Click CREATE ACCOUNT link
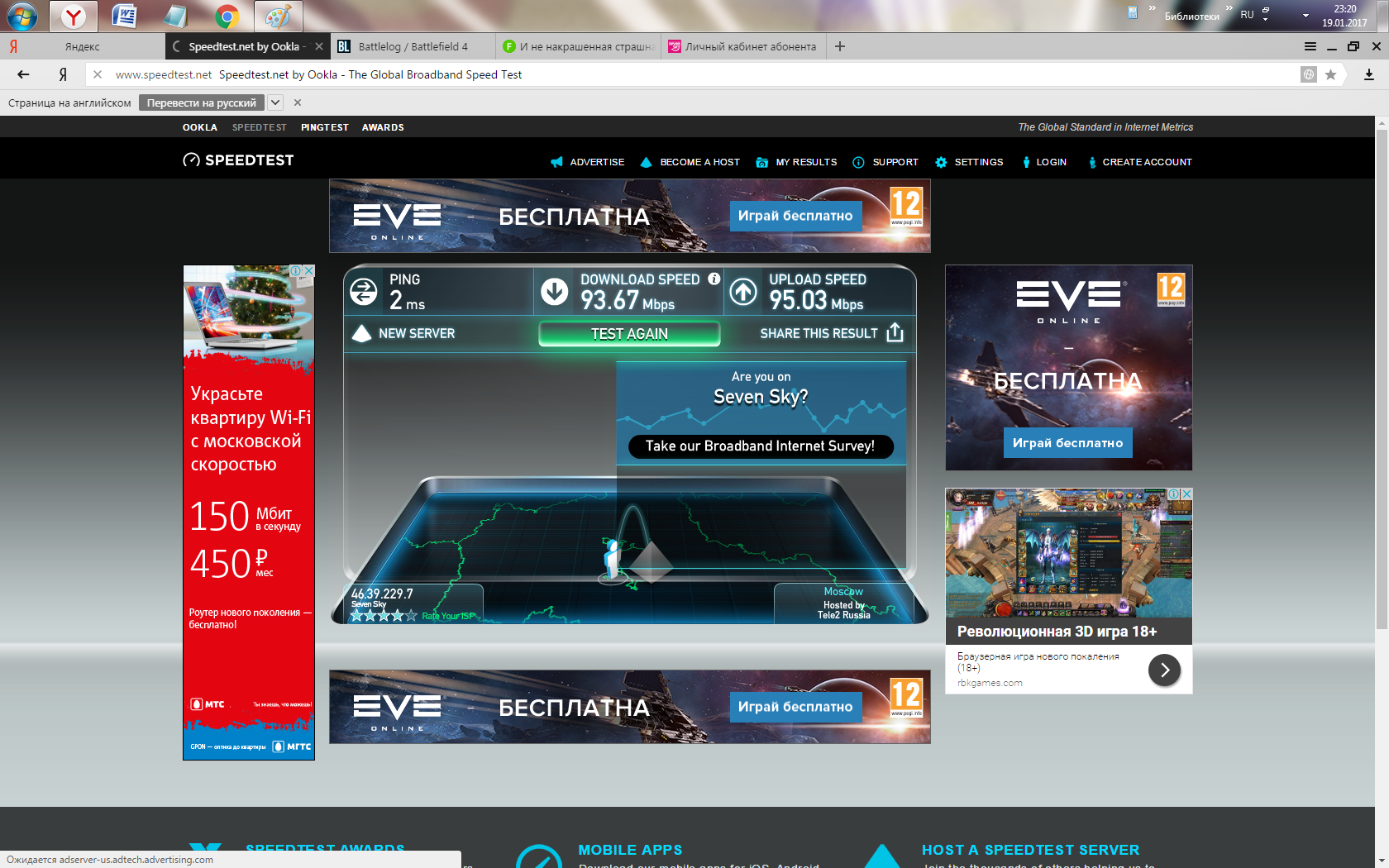The height and width of the screenshot is (868, 1389). [1140, 162]
